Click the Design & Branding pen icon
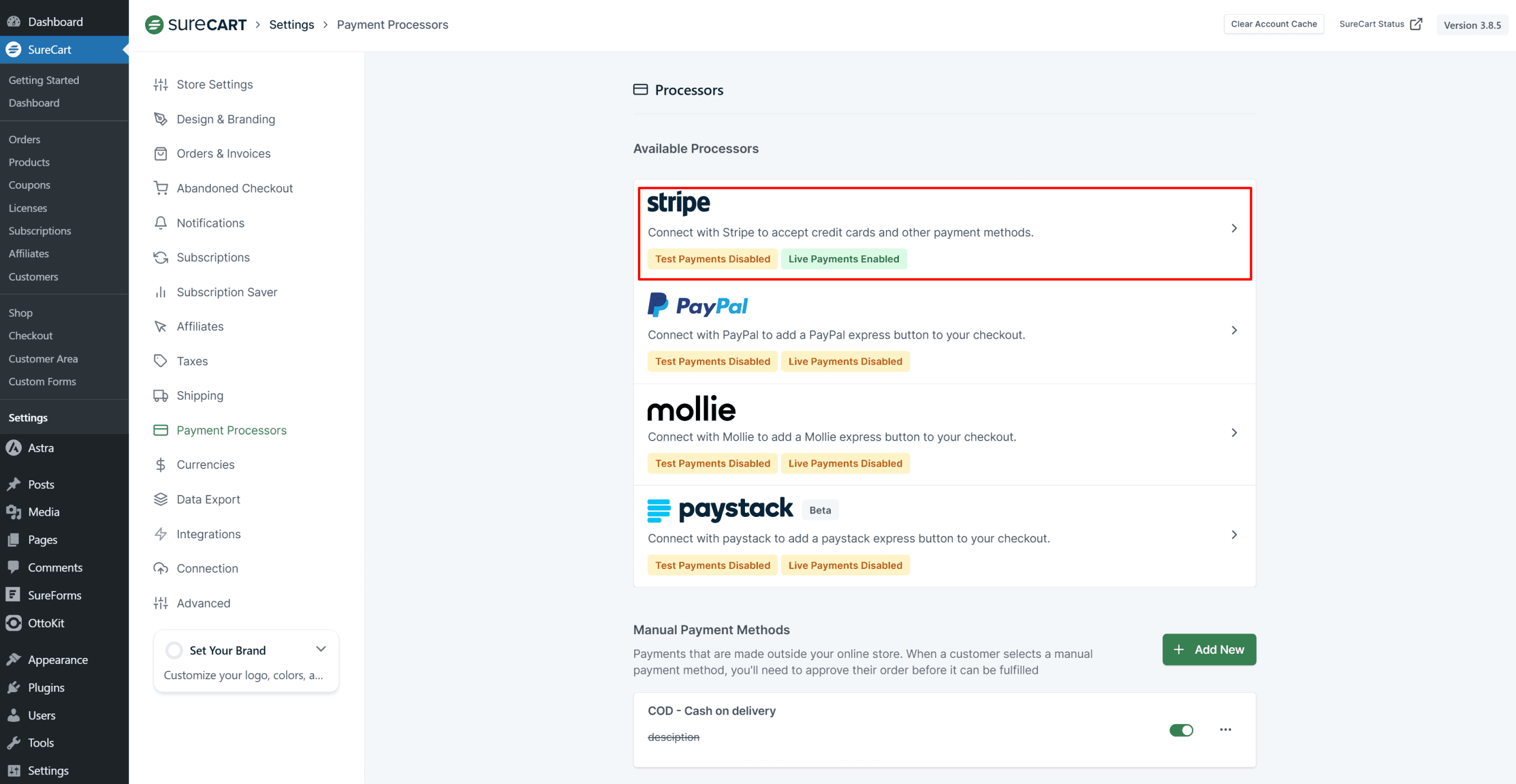1516x784 pixels. point(160,119)
